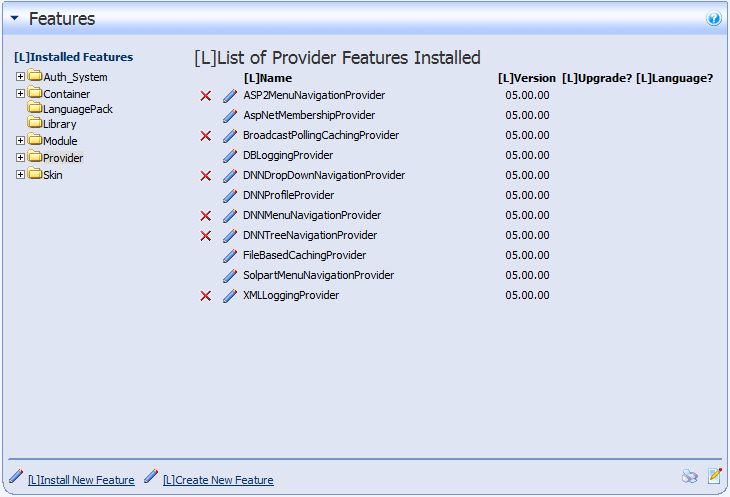
Task: Click the SolpartMenuNavigationProvider name
Action: (318, 275)
